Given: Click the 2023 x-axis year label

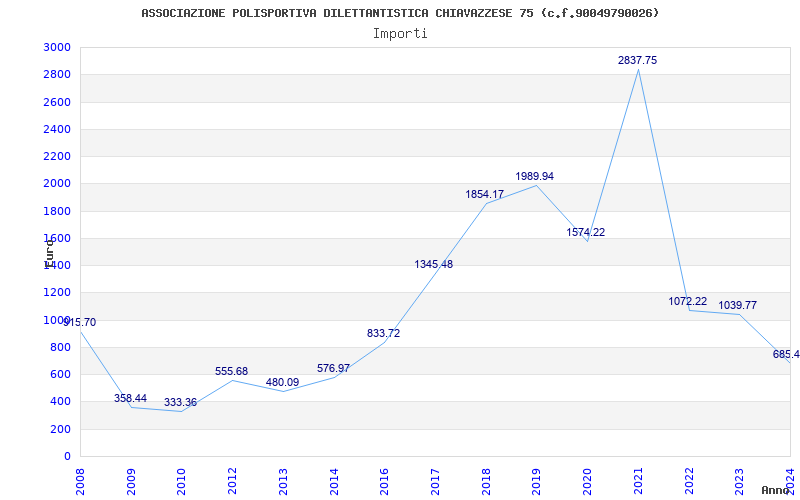Looking at the screenshot, I should (740, 481).
